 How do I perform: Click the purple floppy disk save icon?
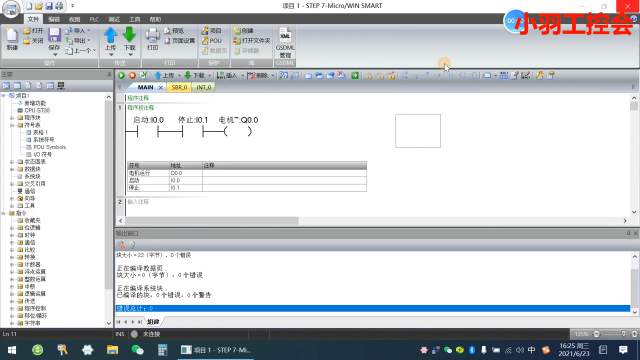(54, 35)
